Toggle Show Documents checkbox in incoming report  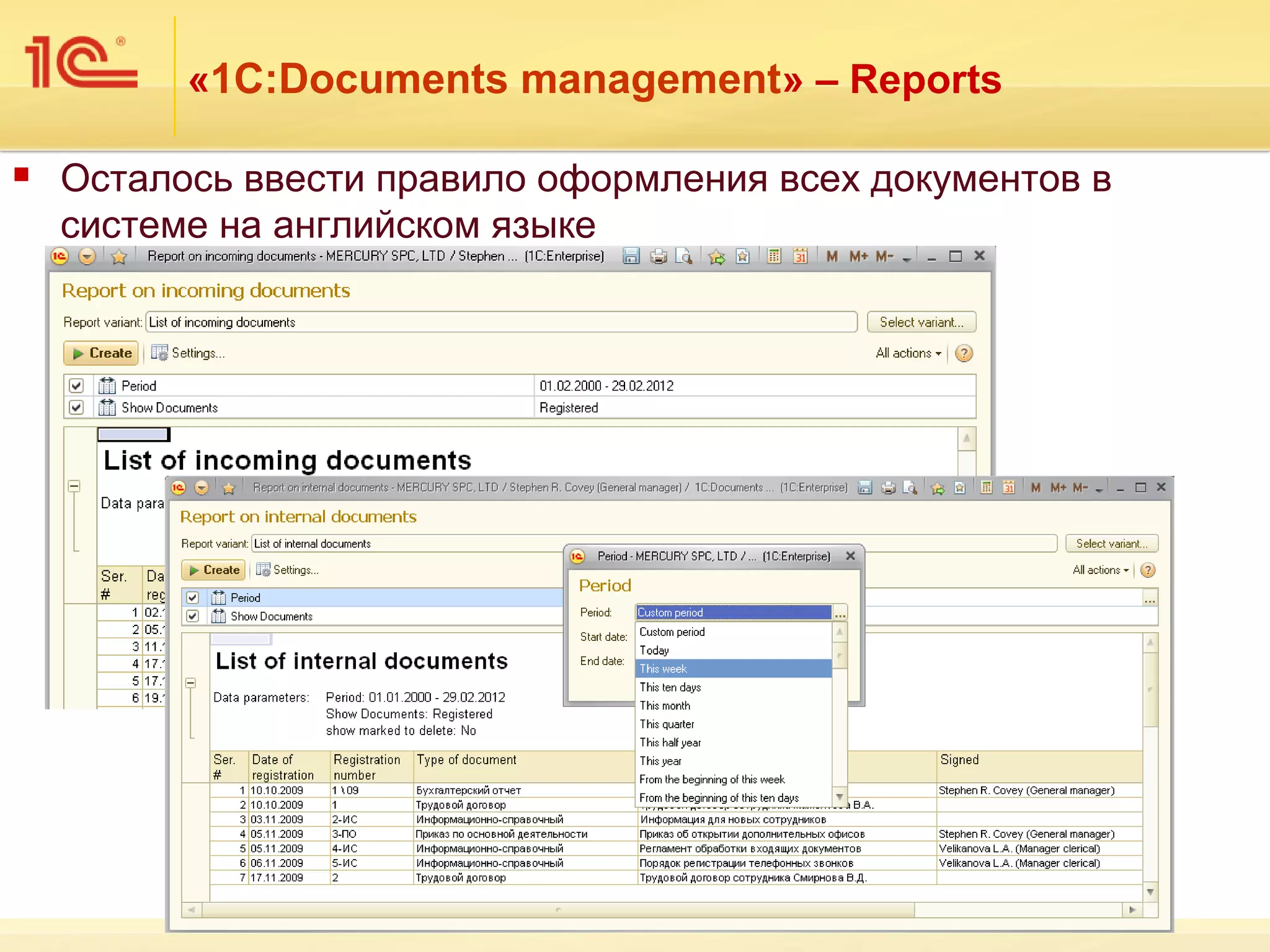pyautogui.click(x=76, y=407)
